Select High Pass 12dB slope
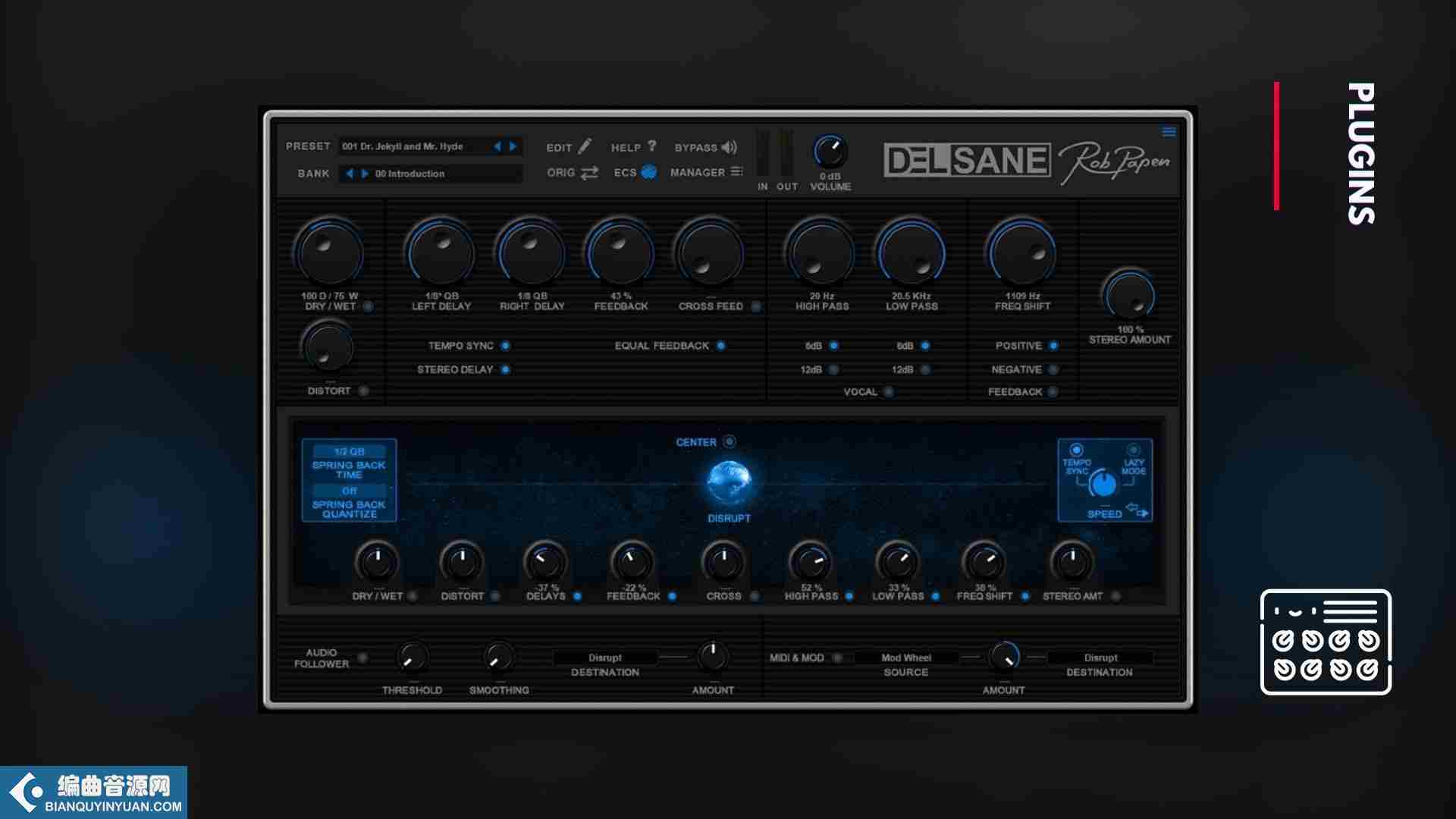The height and width of the screenshot is (819, 1456). pos(833,369)
